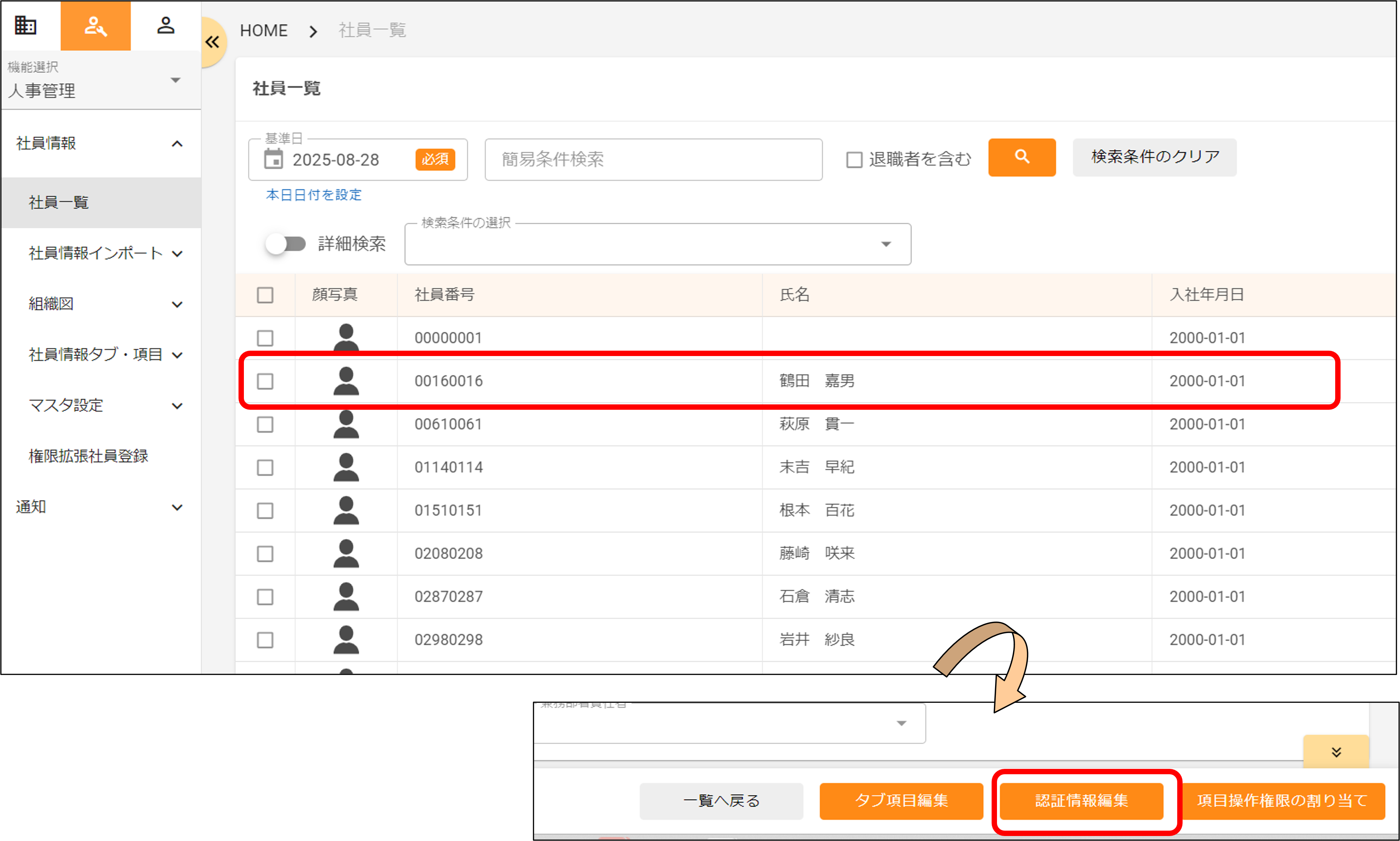Image resolution: width=1400 pixels, height=841 pixels.
Task: Click face photo avatar of employee 00160016
Action: [345, 381]
